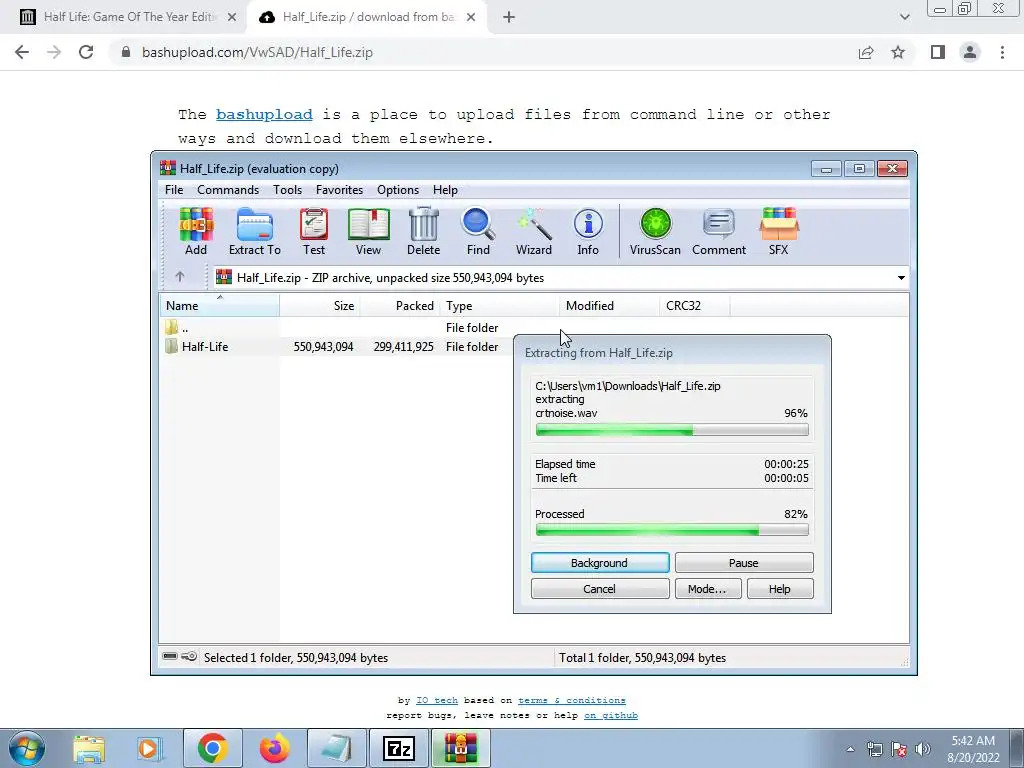1024x768 pixels.
Task: Open the Find magnifier tool
Action: [478, 232]
